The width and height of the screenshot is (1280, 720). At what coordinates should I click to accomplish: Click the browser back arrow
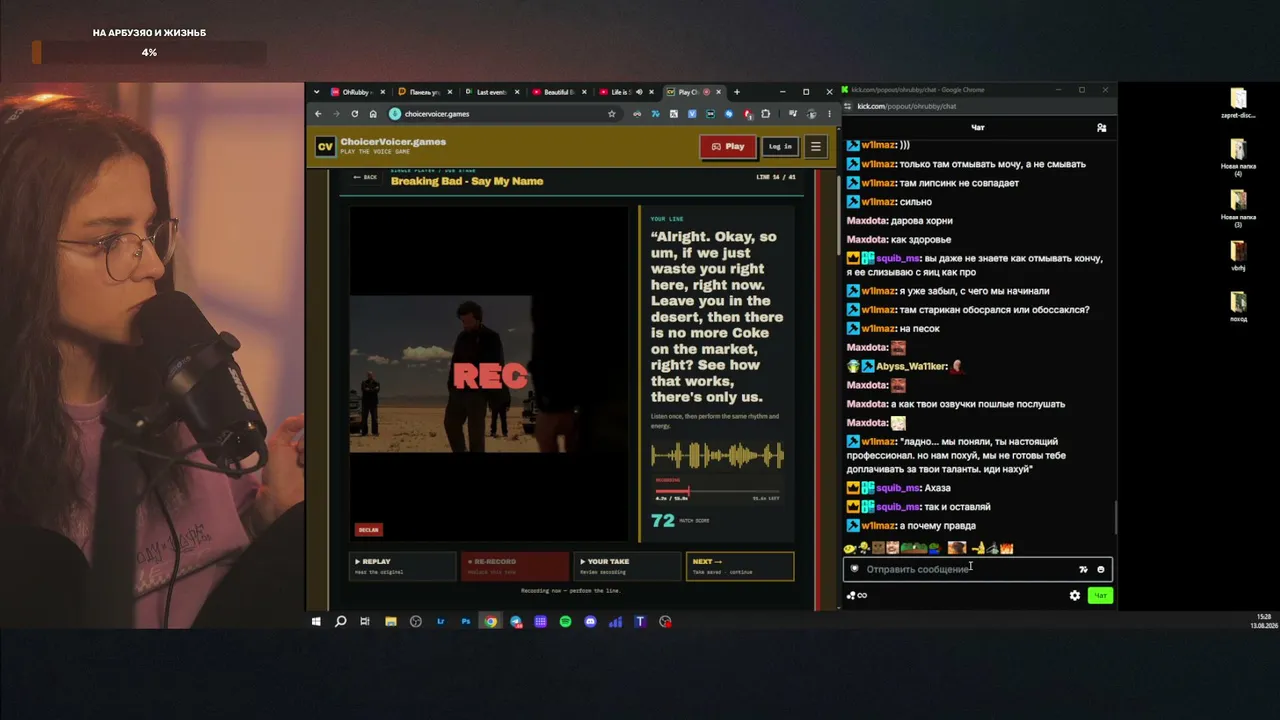(318, 114)
